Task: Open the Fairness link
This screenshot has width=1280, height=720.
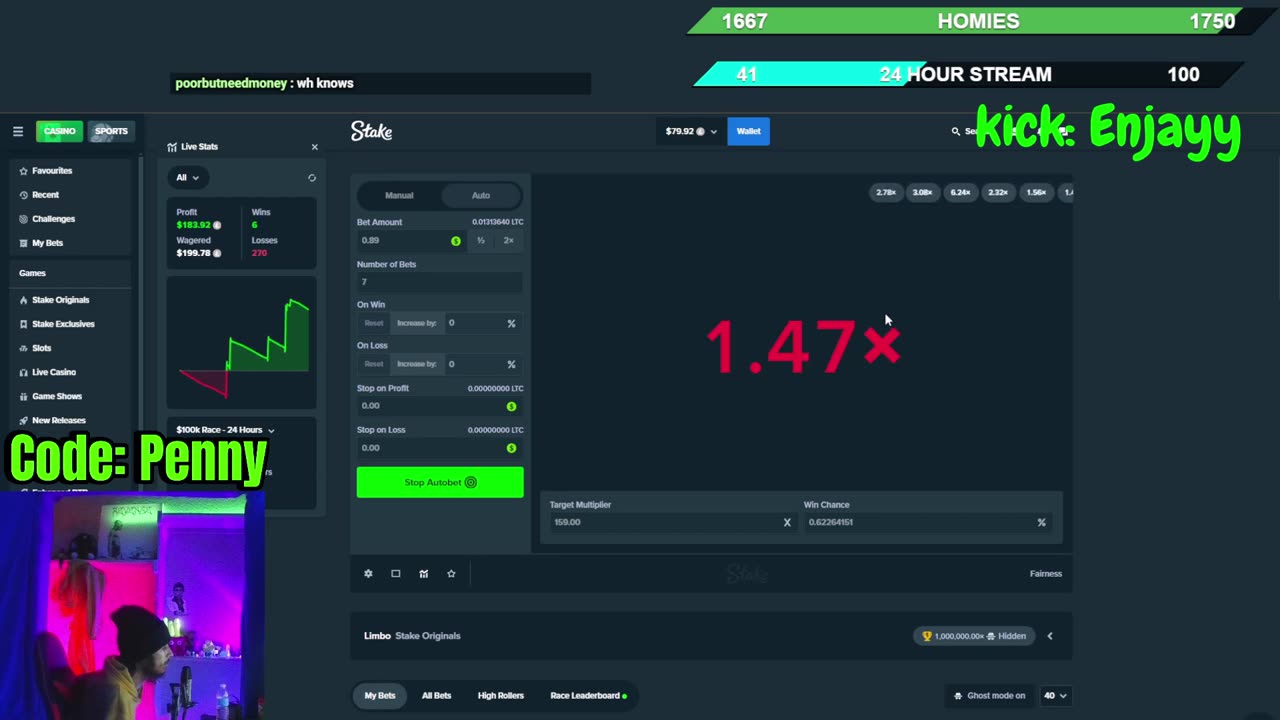Action: 1046,574
